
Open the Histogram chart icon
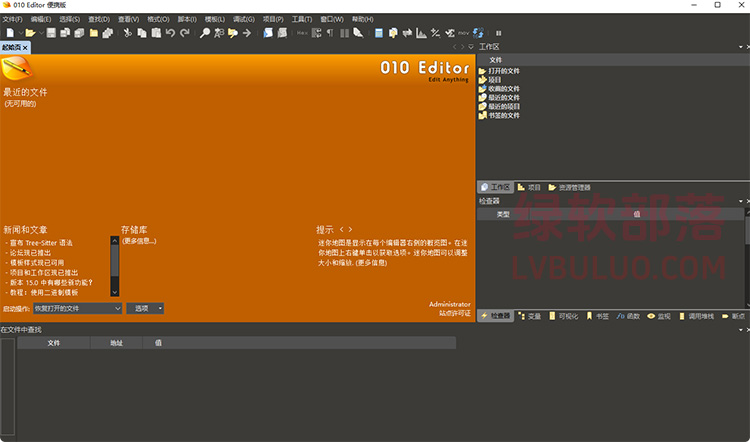tap(421, 33)
